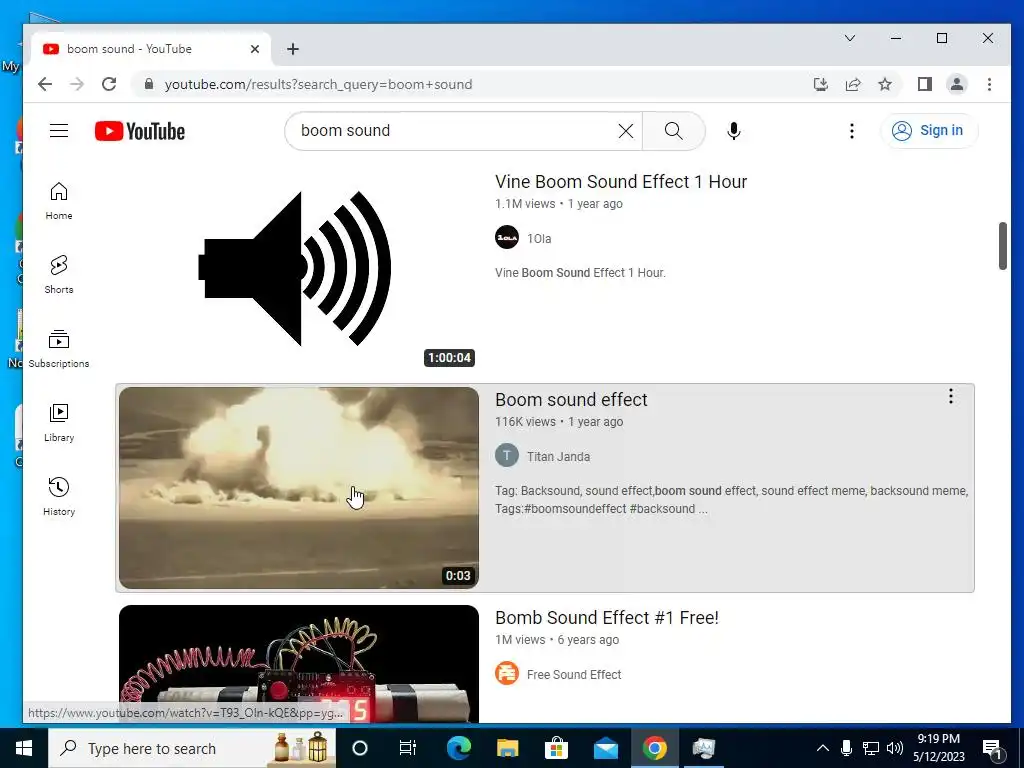Open the Vine Boom Sound Effect thumbnail
This screenshot has width=1024, height=768.
299,269
